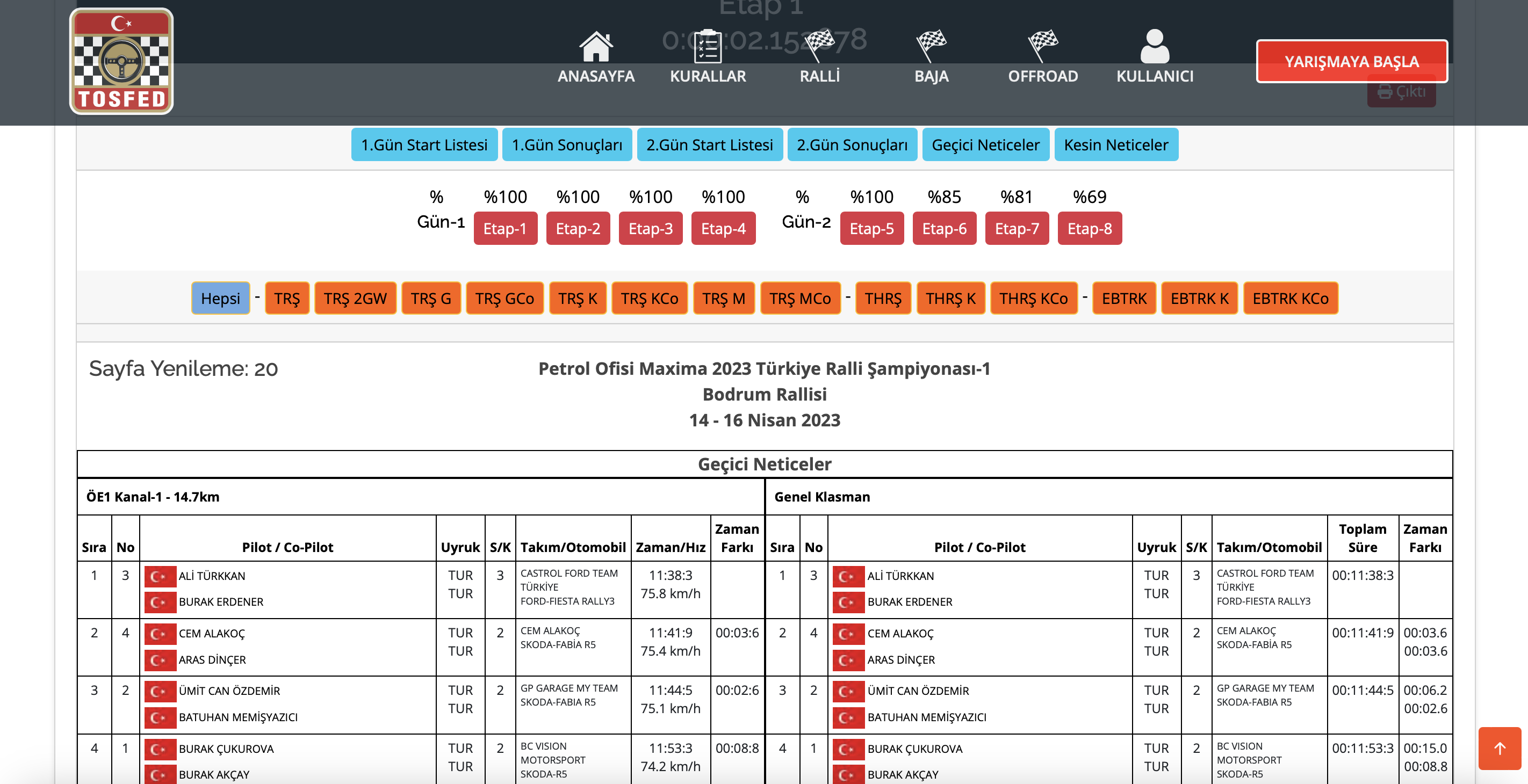
Task: Filter by TRŞ M class
Action: point(724,299)
